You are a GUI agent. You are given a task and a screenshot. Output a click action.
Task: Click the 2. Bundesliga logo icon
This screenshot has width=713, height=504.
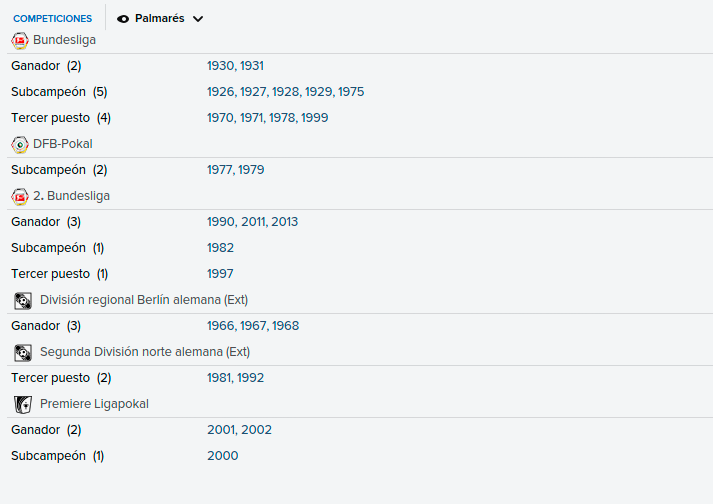point(20,197)
